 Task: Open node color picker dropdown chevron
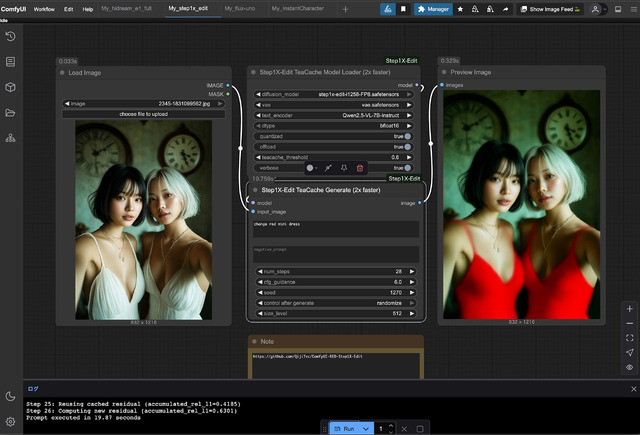[x=317, y=168]
